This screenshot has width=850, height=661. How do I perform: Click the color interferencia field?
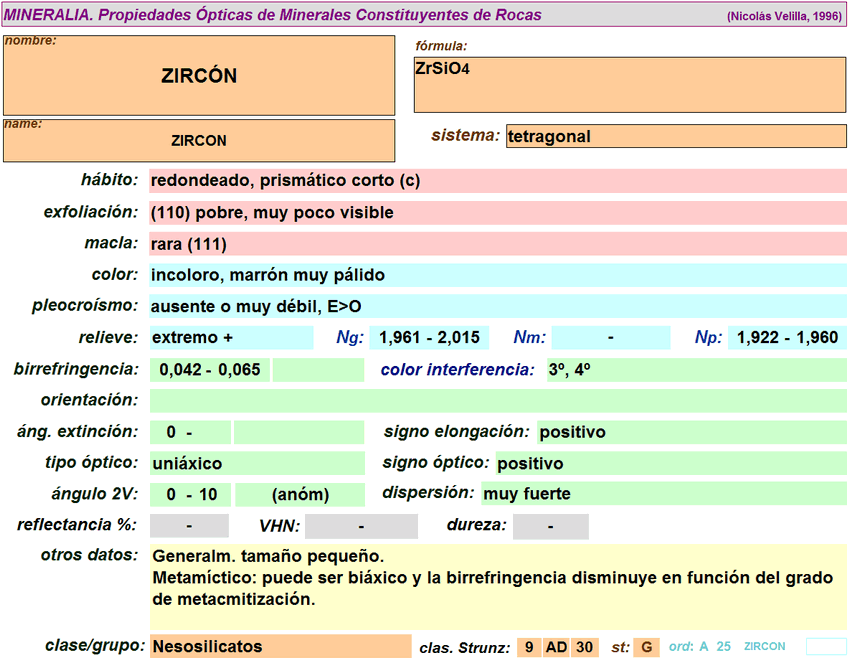tap(695, 370)
